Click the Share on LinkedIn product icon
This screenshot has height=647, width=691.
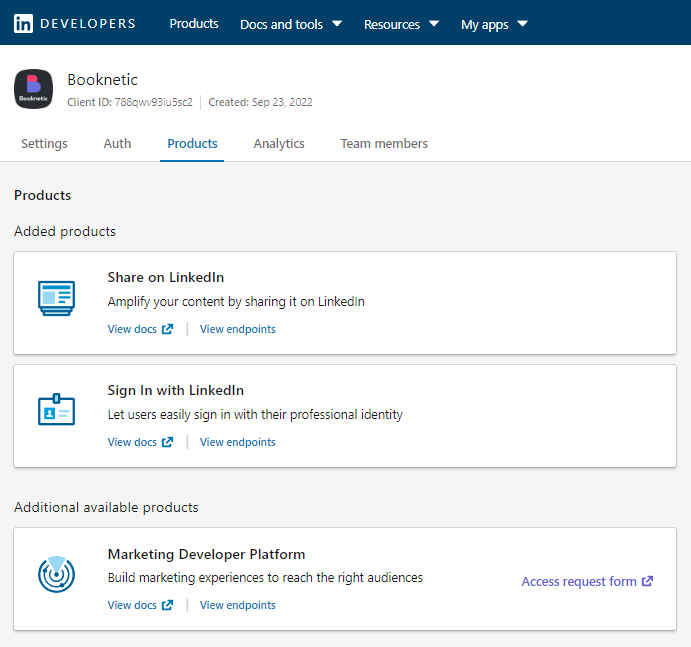56,298
